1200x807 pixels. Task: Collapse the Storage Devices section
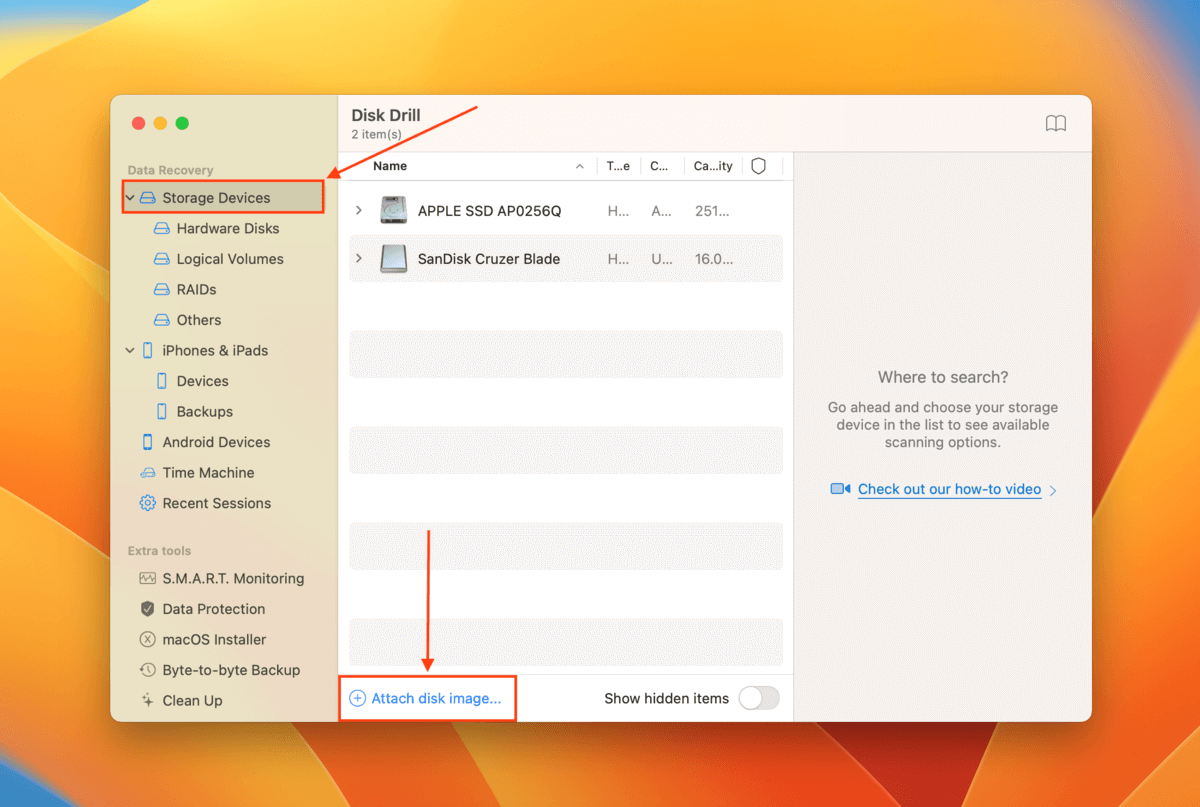[130, 198]
